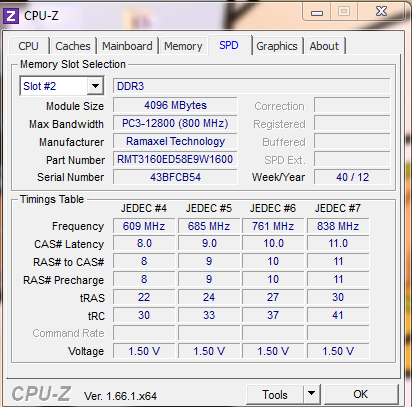Click the 761 MHz frequency cell
The width and height of the screenshot is (412, 407).
tap(273, 226)
